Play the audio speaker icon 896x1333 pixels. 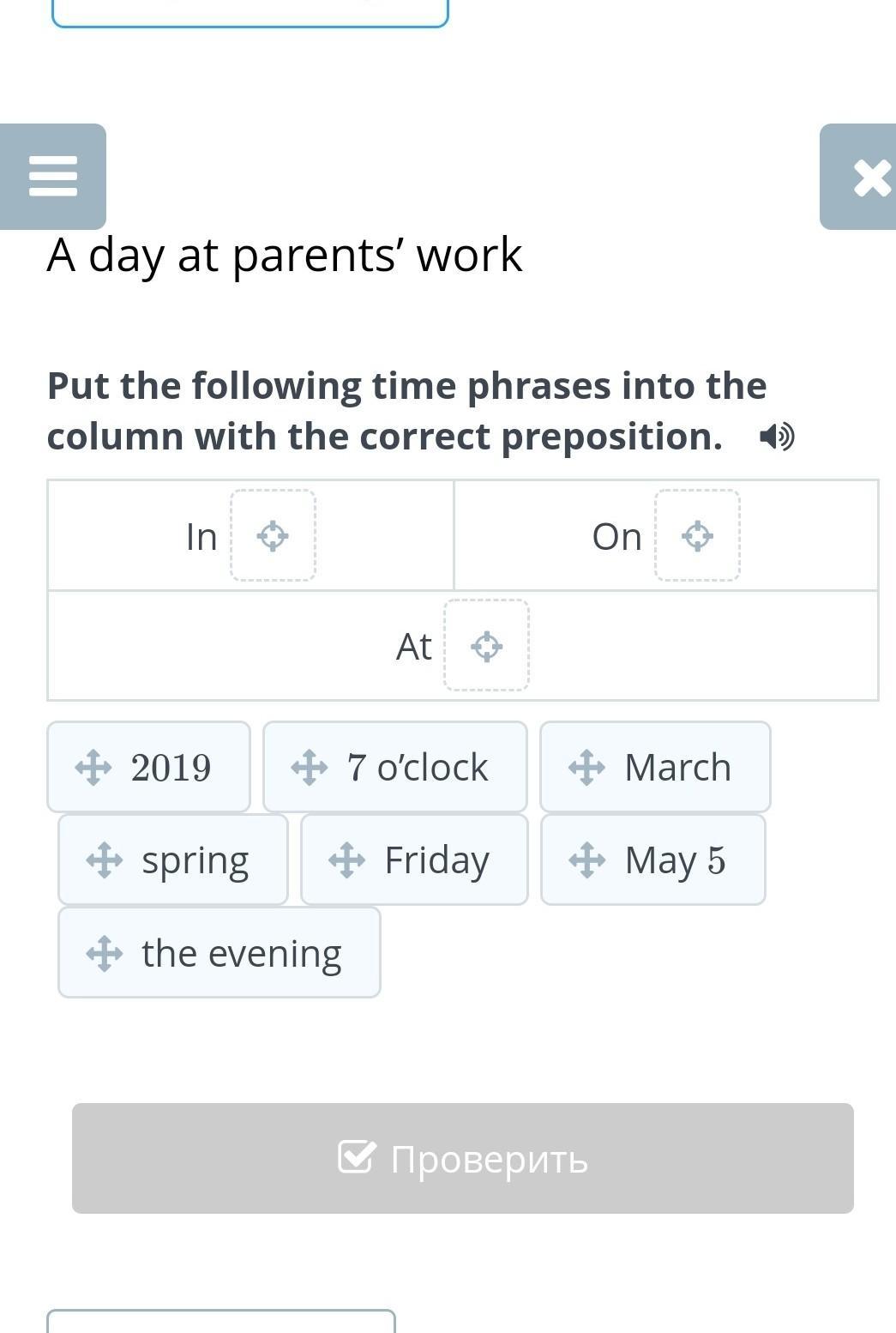click(x=777, y=437)
